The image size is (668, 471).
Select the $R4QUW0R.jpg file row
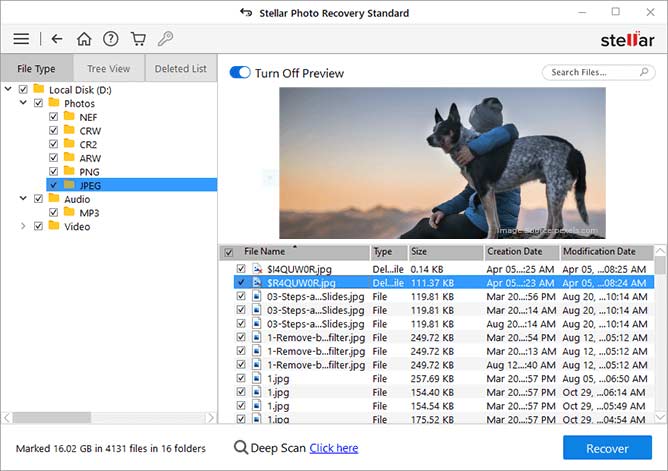click(443, 282)
